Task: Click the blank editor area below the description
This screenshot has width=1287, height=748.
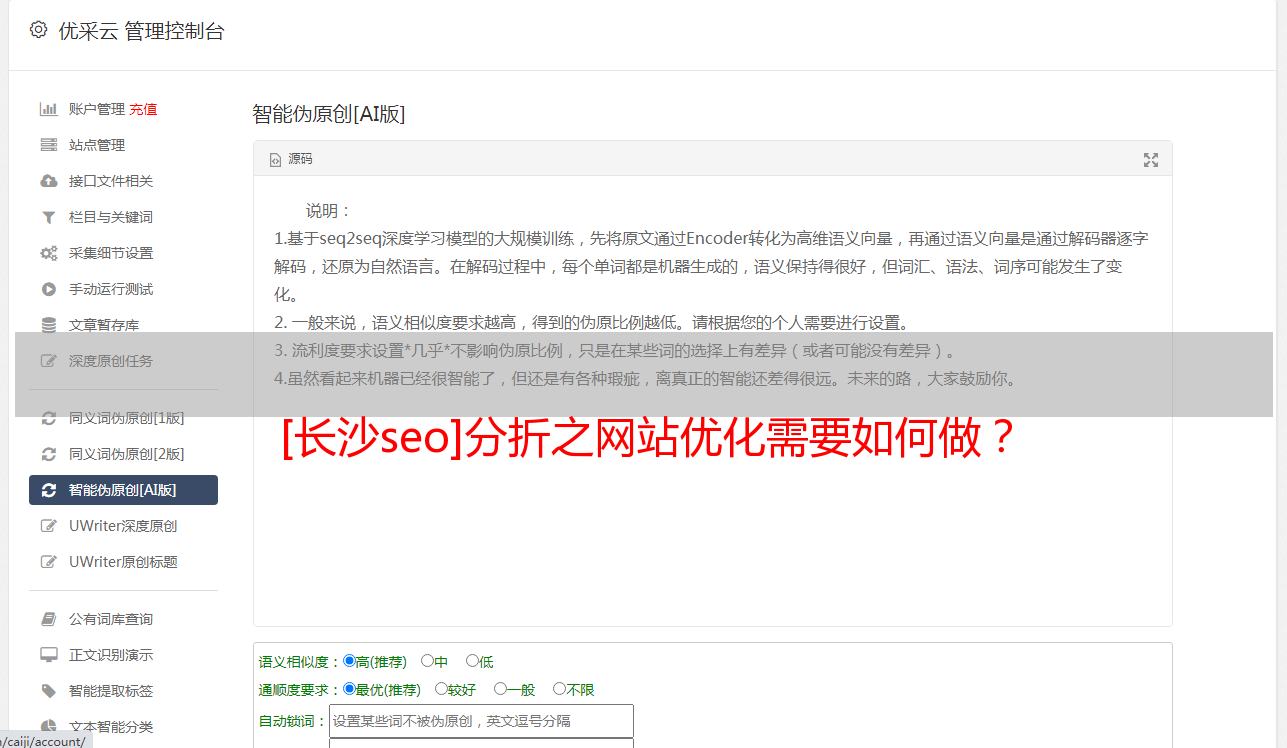Action: [x=712, y=540]
